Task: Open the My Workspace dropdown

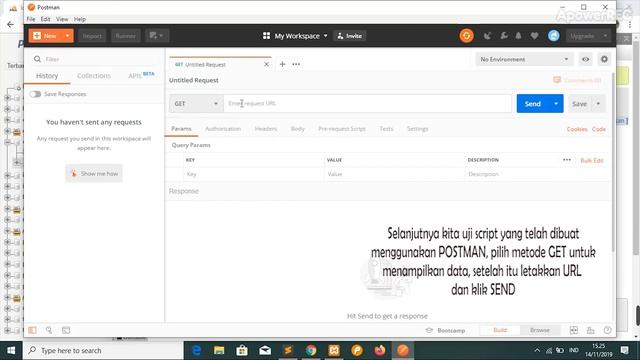Action: point(295,36)
